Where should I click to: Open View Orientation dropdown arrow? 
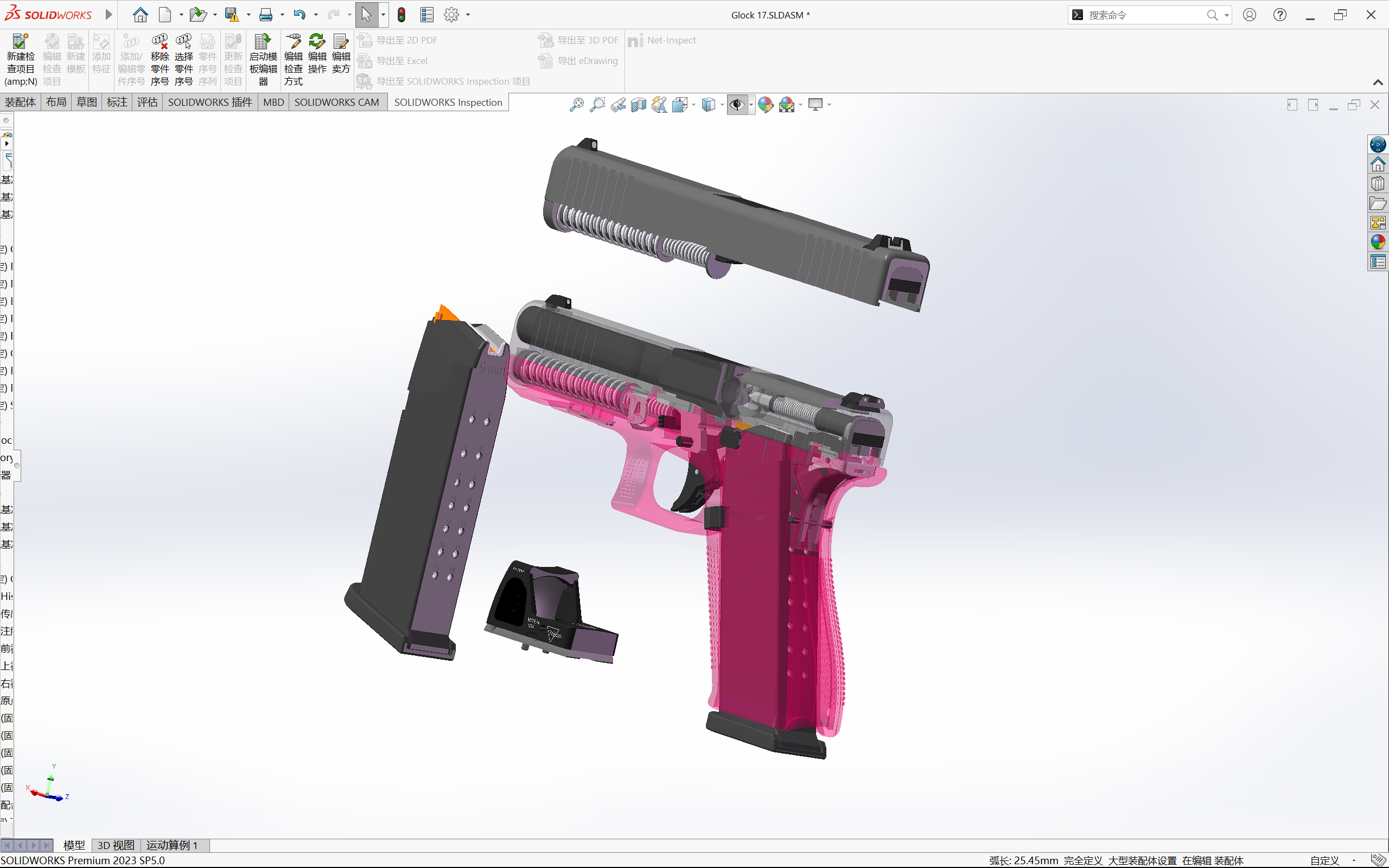[x=693, y=105]
